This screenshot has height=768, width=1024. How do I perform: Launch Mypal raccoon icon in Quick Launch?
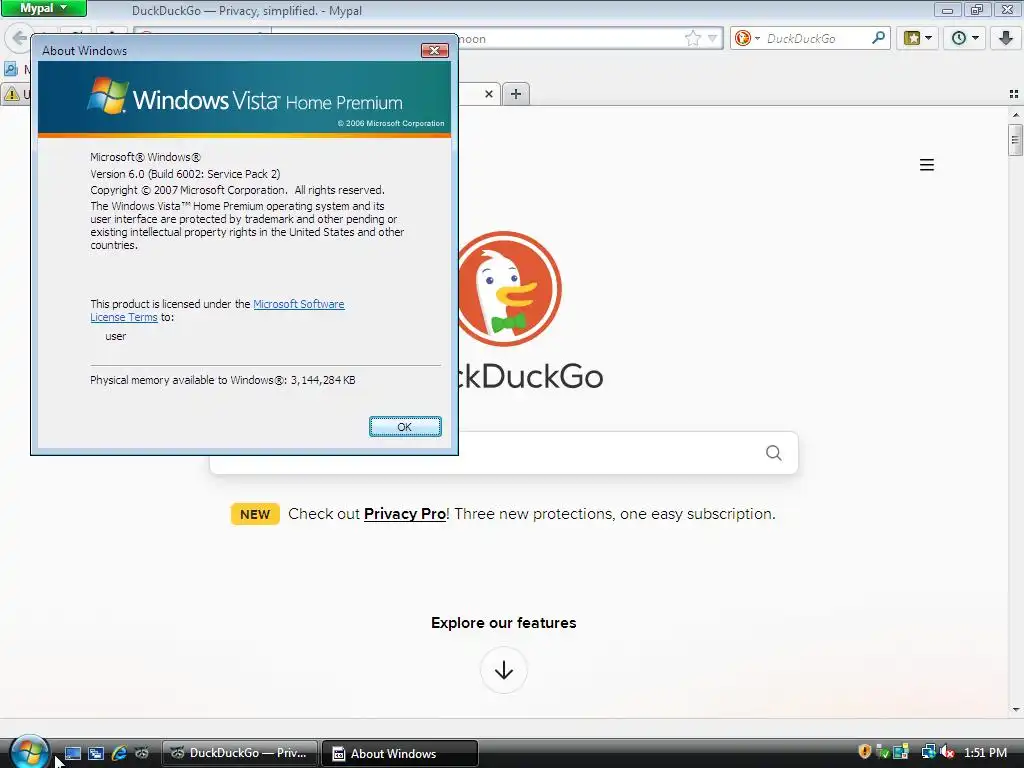pos(142,753)
